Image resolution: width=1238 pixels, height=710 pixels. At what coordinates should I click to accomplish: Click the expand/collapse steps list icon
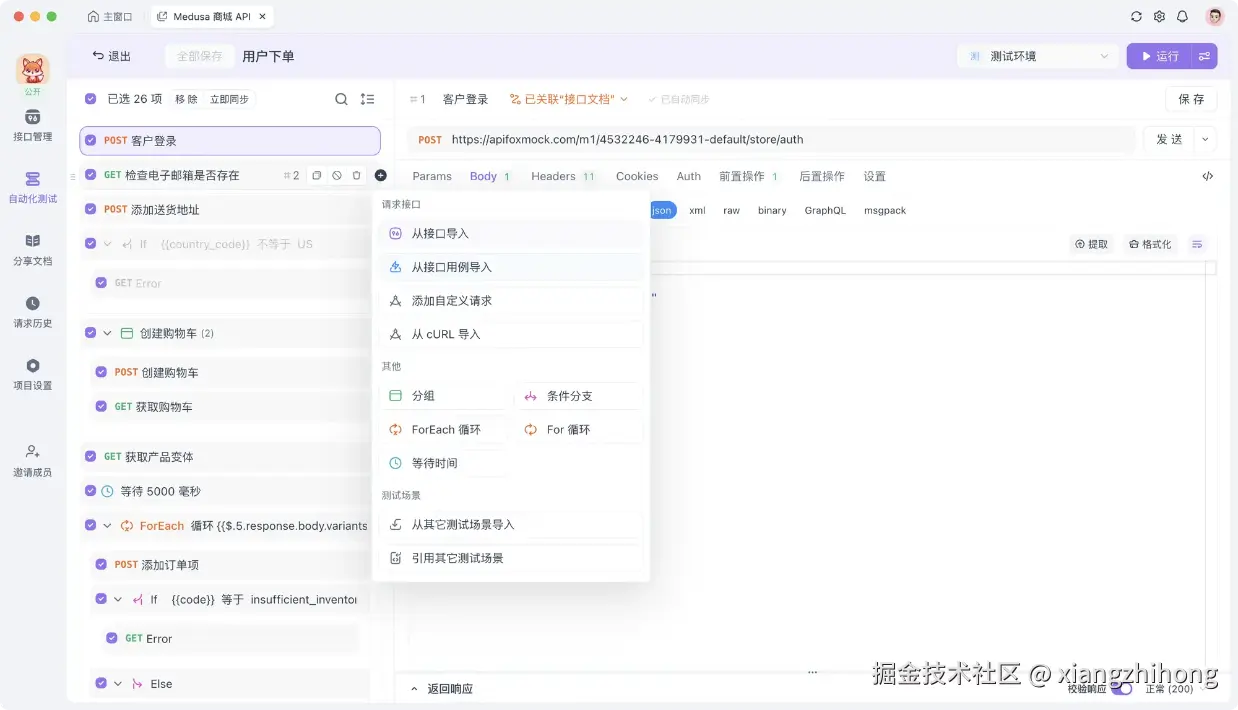(x=367, y=99)
